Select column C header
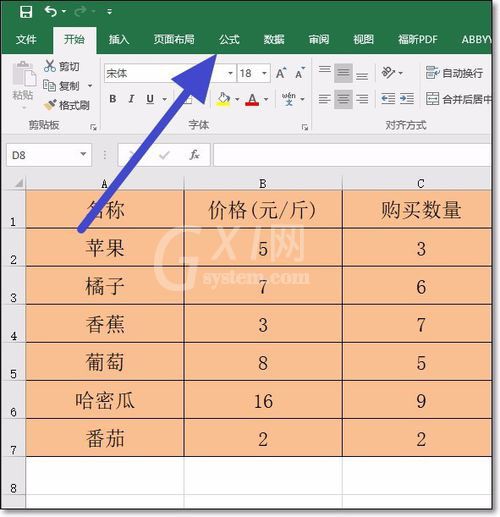This screenshot has height=517, width=500. pyautogui.click(x=417, y=183)
